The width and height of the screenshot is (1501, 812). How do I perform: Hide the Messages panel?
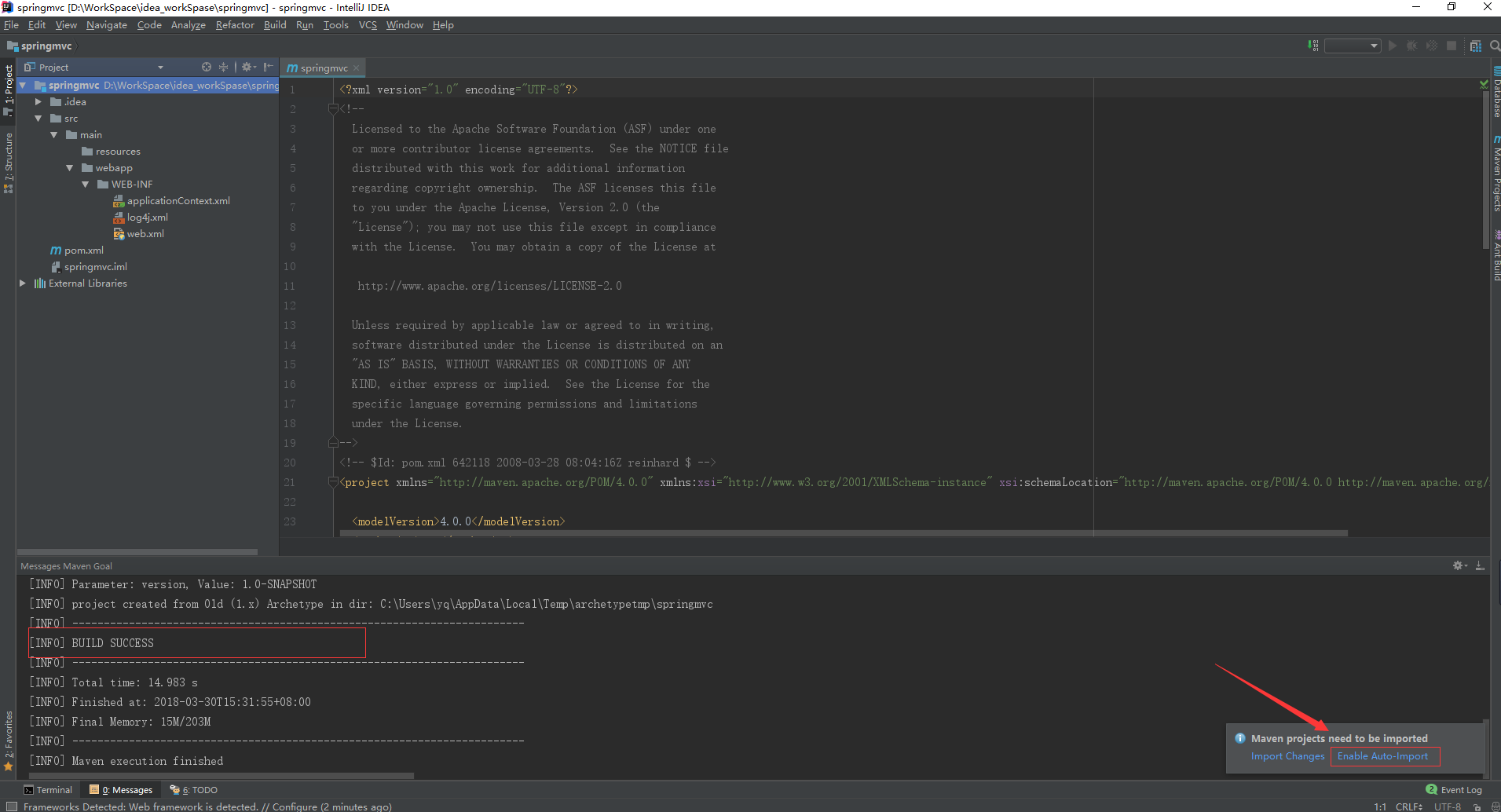(x=1480, y=565)
